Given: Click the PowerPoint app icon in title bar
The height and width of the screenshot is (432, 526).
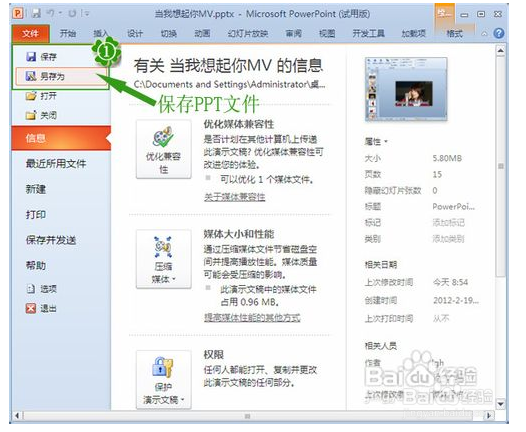Looking at the screenshot, I should [x=17, y=13].
